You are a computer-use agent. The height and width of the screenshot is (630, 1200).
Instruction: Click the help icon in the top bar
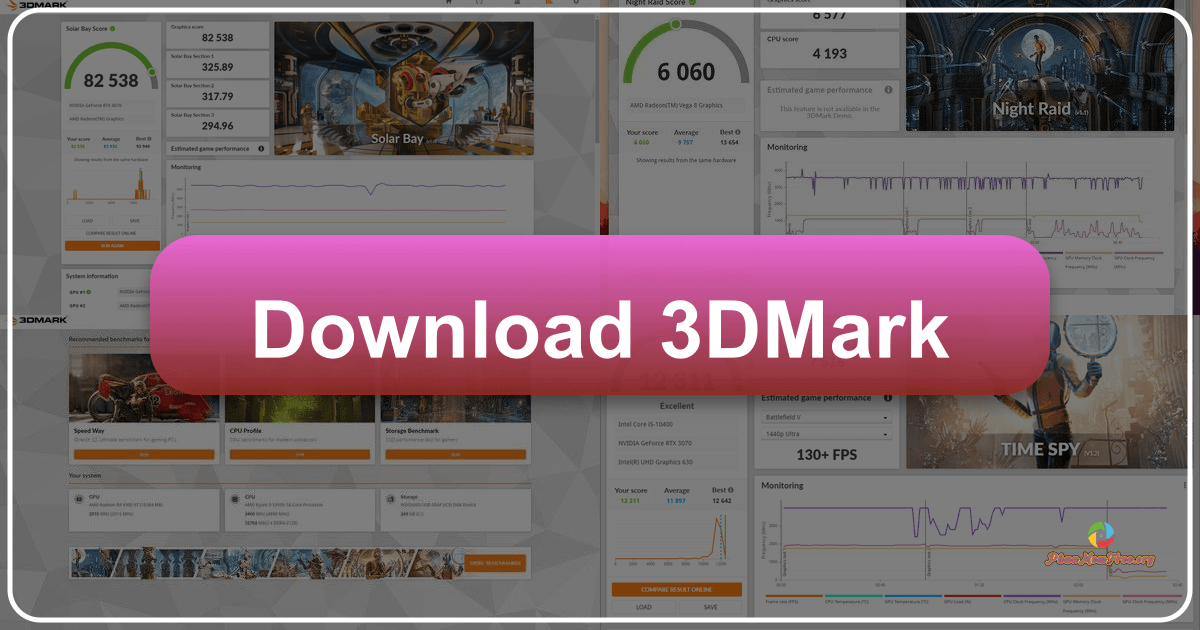point(480,3)
